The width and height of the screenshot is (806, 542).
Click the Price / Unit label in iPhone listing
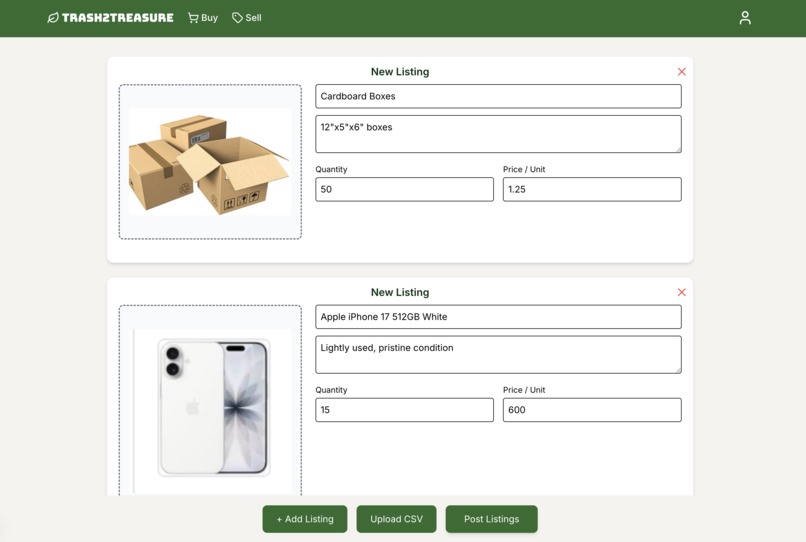524,390
